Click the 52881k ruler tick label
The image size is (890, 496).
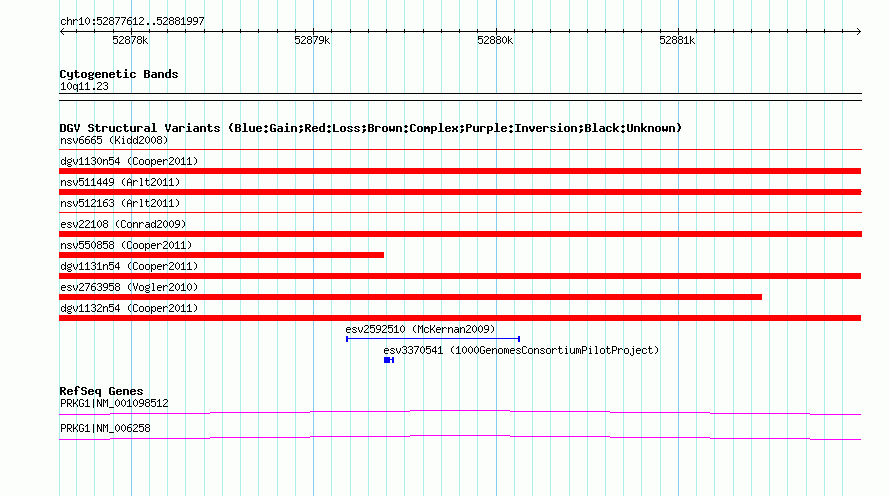click(677, 40)
